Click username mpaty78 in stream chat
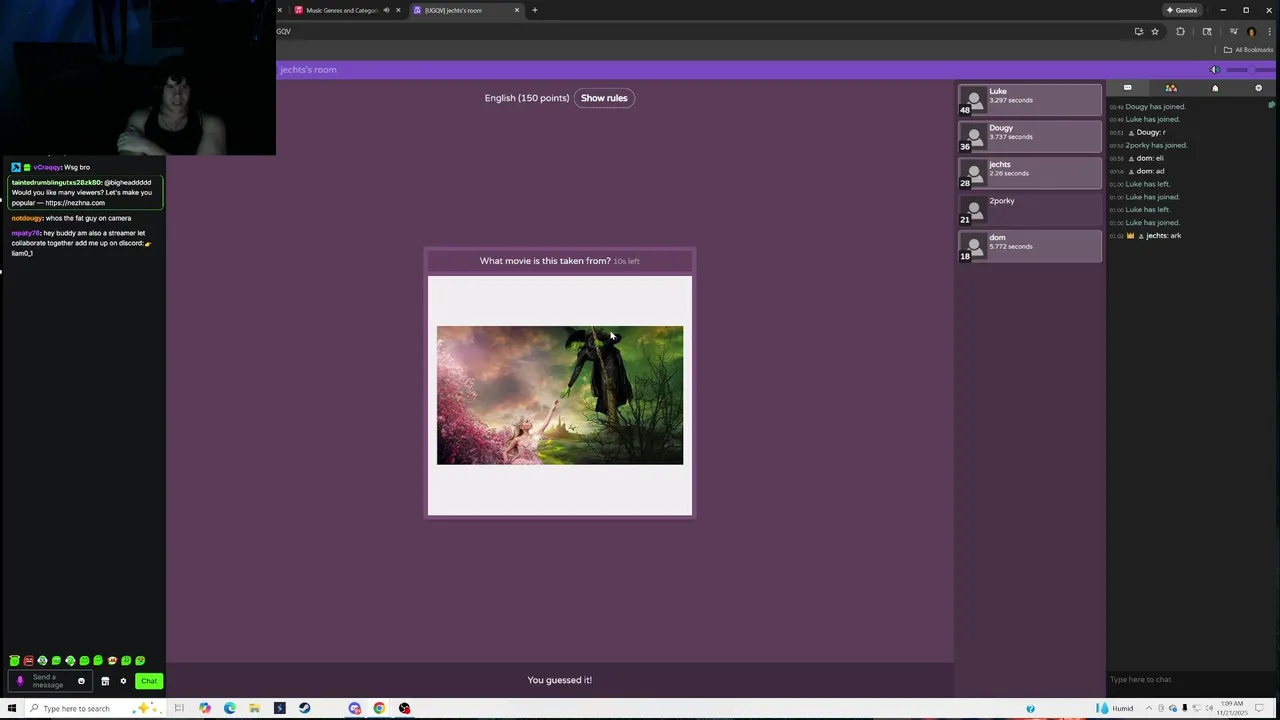This screenshot has height=720, width=1280. click(x=26, y=233)
